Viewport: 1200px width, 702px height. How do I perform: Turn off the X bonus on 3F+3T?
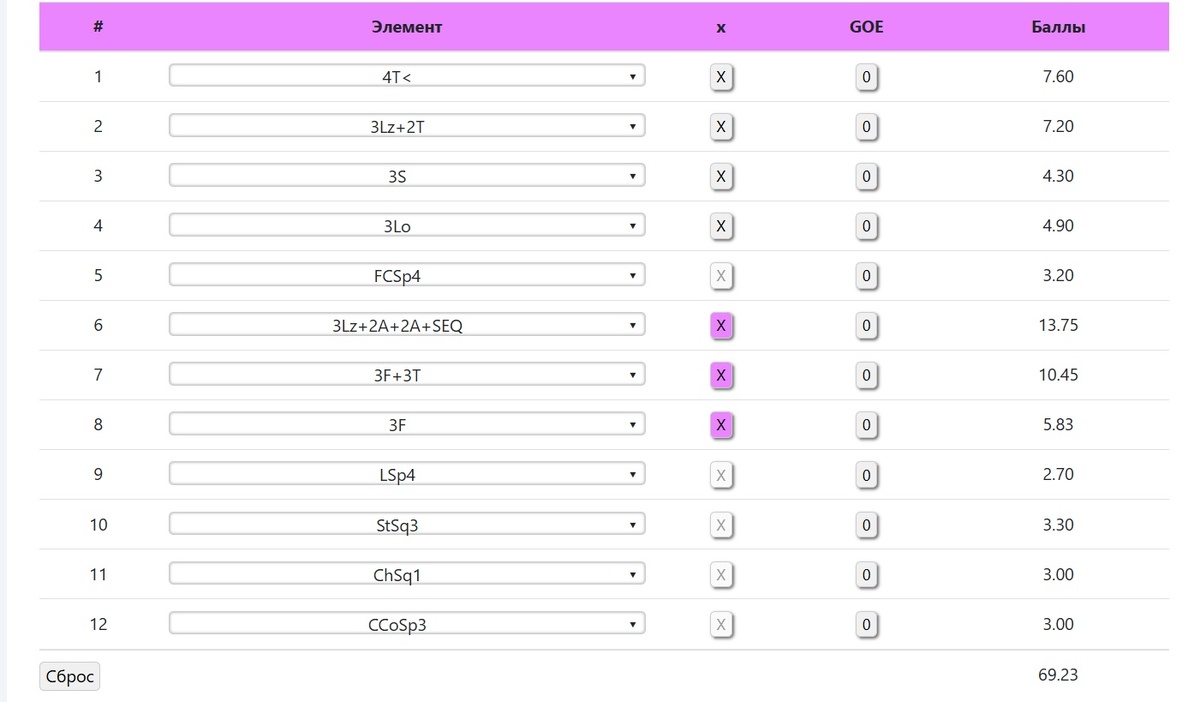(721, 376)
